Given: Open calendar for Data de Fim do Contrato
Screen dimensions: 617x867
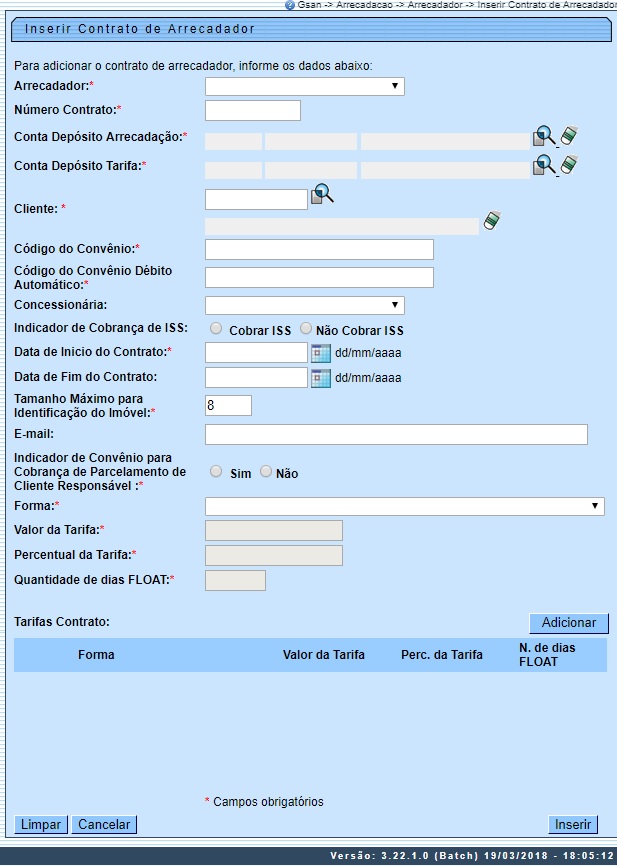Looking at the screenshot, I should (x=321, y=378).
